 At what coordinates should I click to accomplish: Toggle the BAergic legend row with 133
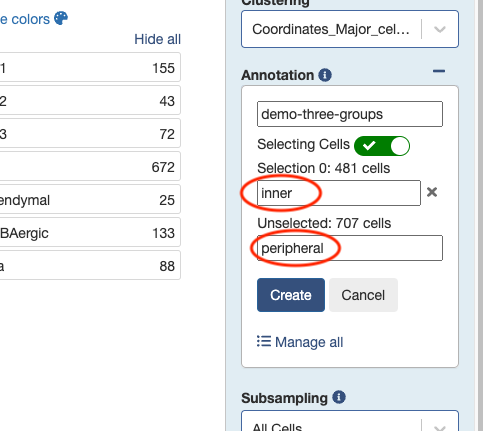90,232
